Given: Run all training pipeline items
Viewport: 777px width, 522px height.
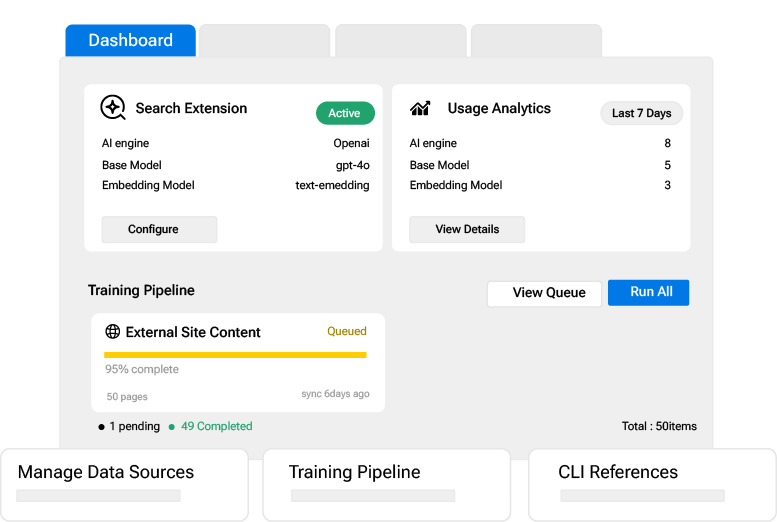Looking at the screenshot, I should click(x=651, y=292).
